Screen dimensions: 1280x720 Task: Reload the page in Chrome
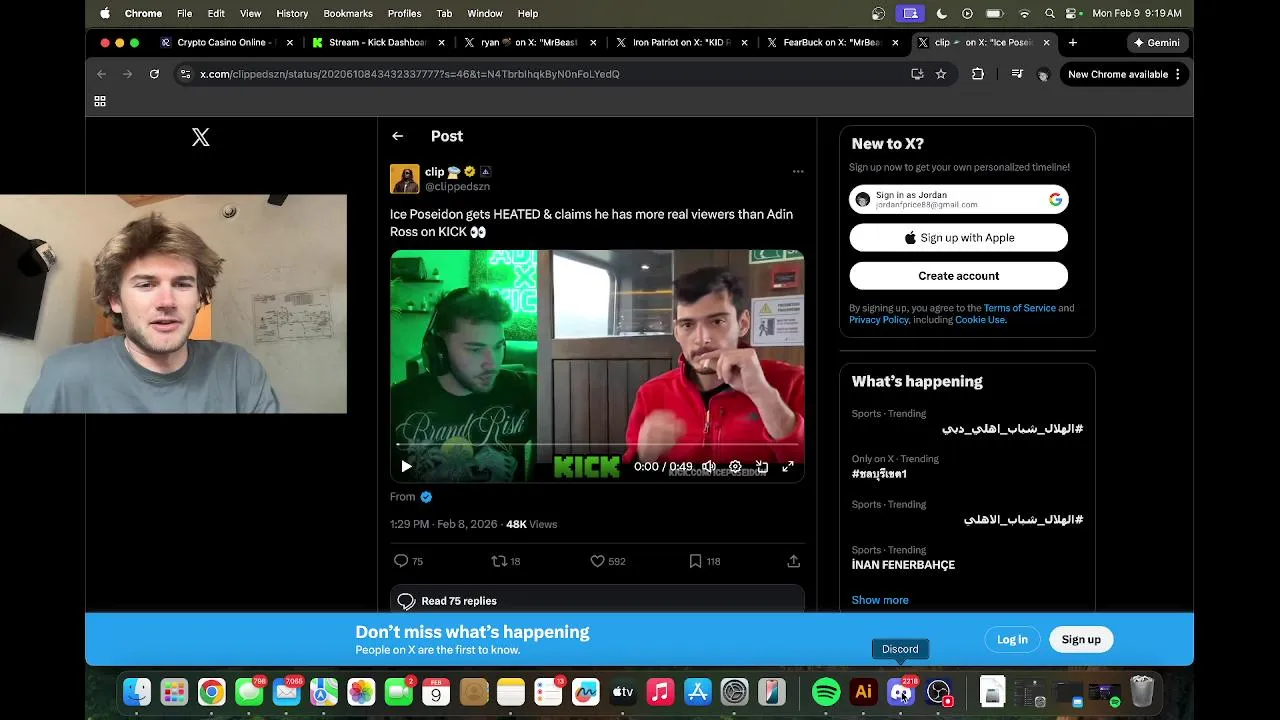(154, 74)
